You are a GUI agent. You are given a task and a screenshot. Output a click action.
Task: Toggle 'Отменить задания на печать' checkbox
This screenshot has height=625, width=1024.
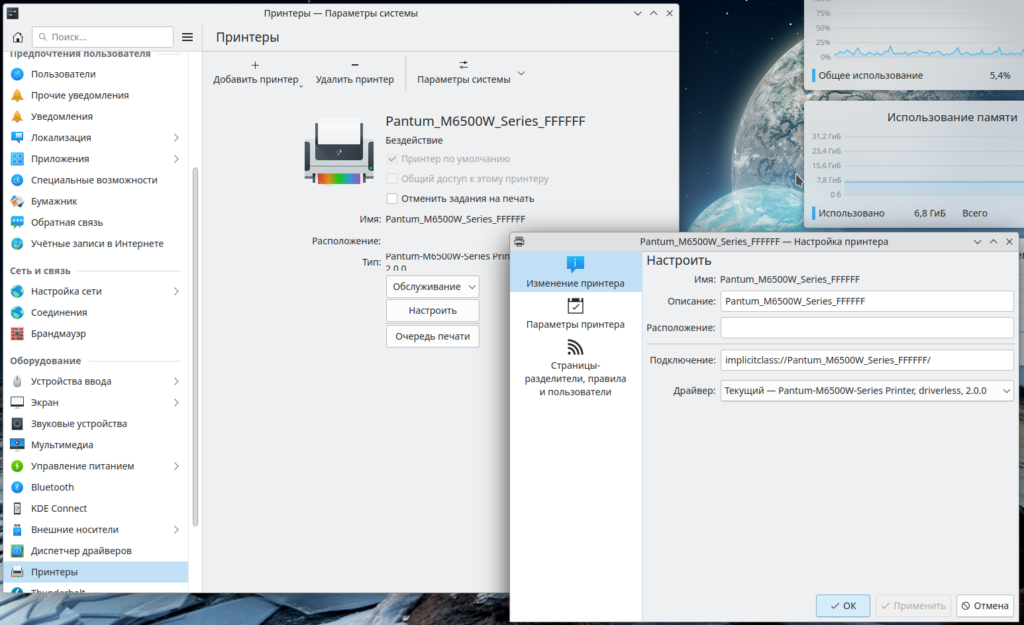pyautogui.click(x=393, y=199)
